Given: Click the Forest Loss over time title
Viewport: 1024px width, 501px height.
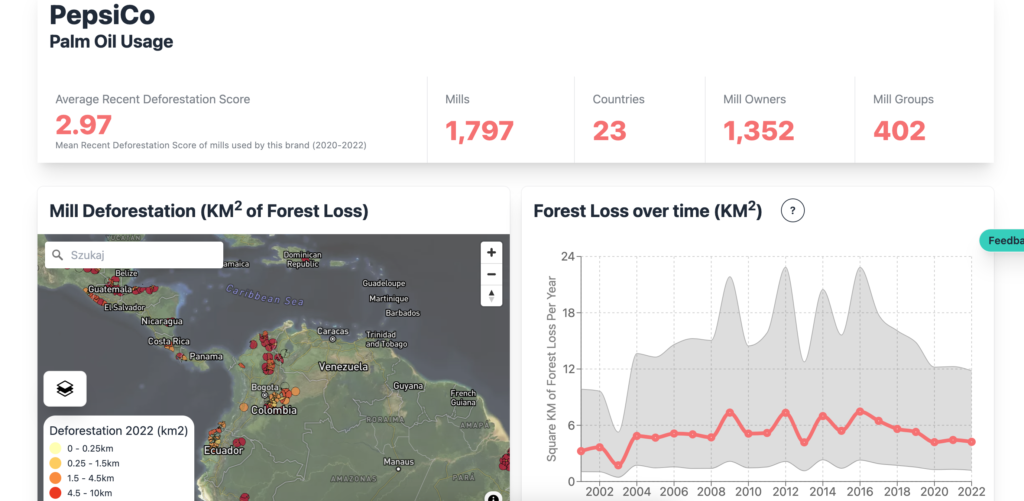Looking at the screenshot, I should coord(648,210).
